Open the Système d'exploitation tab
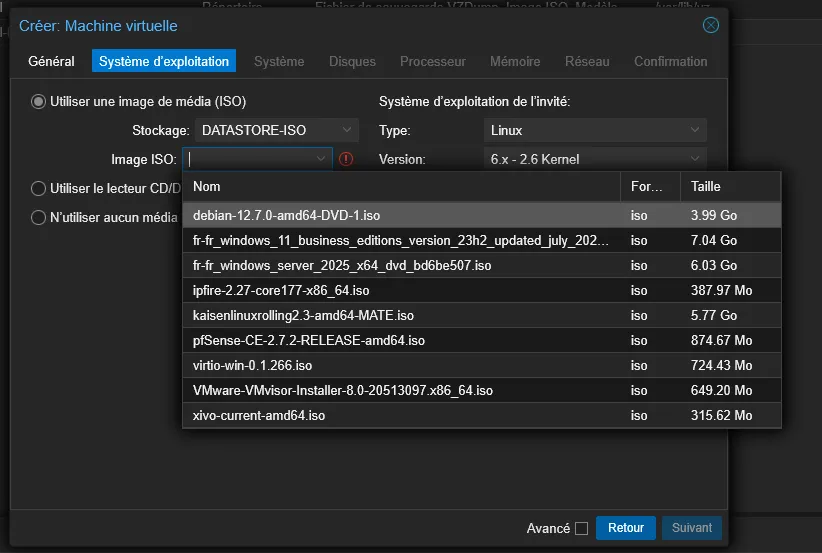The height and width of the screenshot is (553, 822). click(x=164, y=61)
